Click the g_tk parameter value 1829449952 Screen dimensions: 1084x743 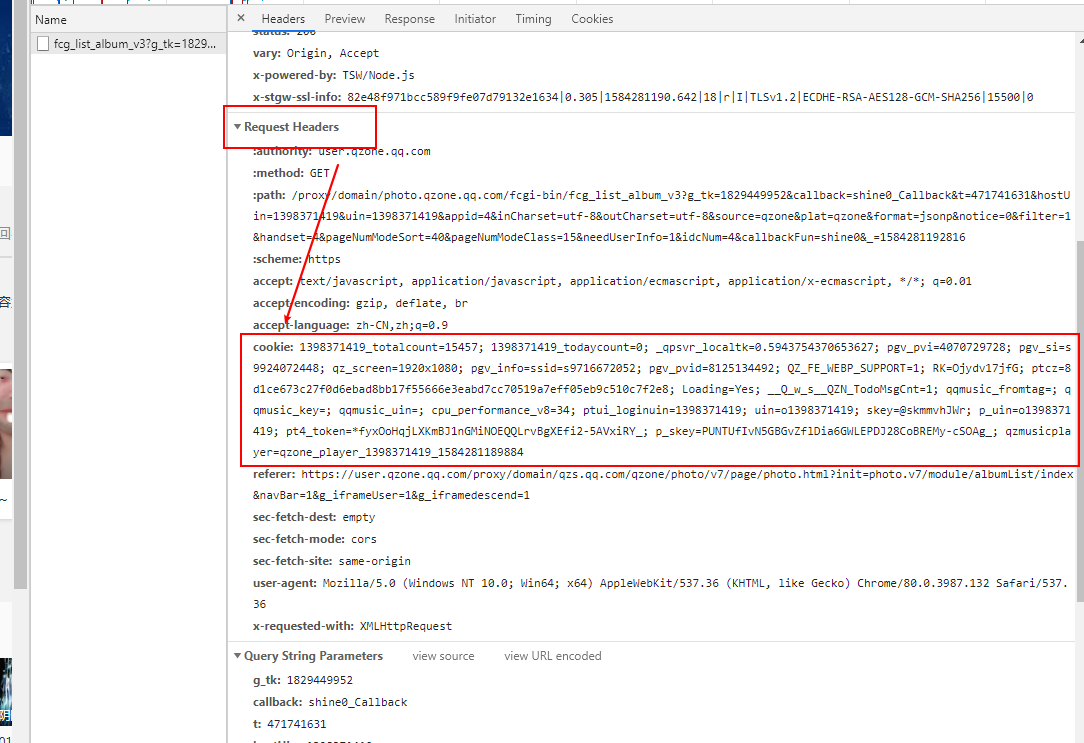(x=320, y=679)
